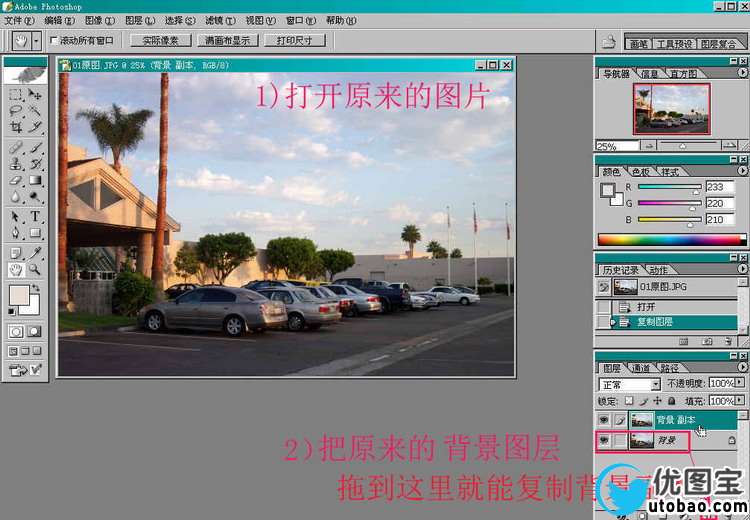Click the 实际像素 button

161,41
